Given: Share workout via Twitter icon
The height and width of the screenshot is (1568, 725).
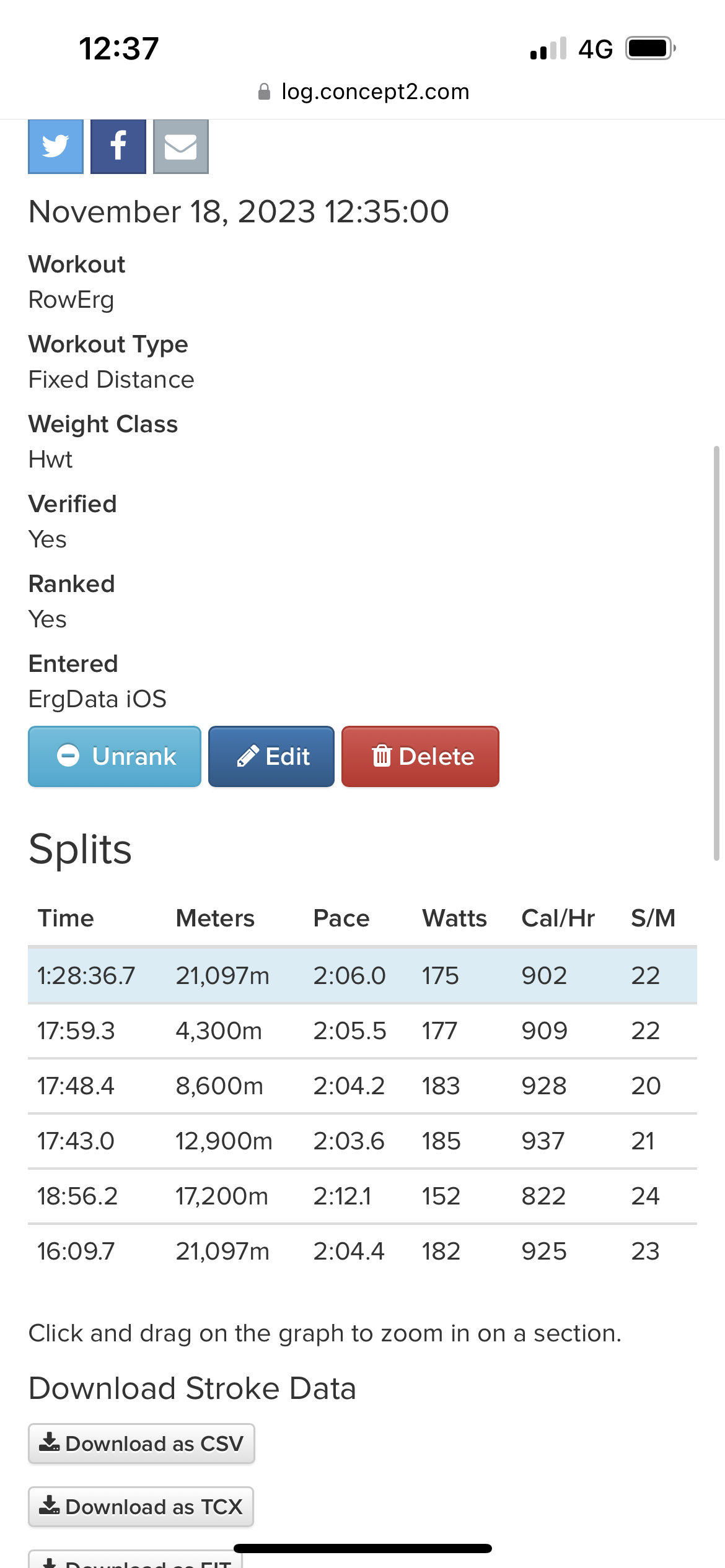Looking at the screenshot, I should 56,147.
